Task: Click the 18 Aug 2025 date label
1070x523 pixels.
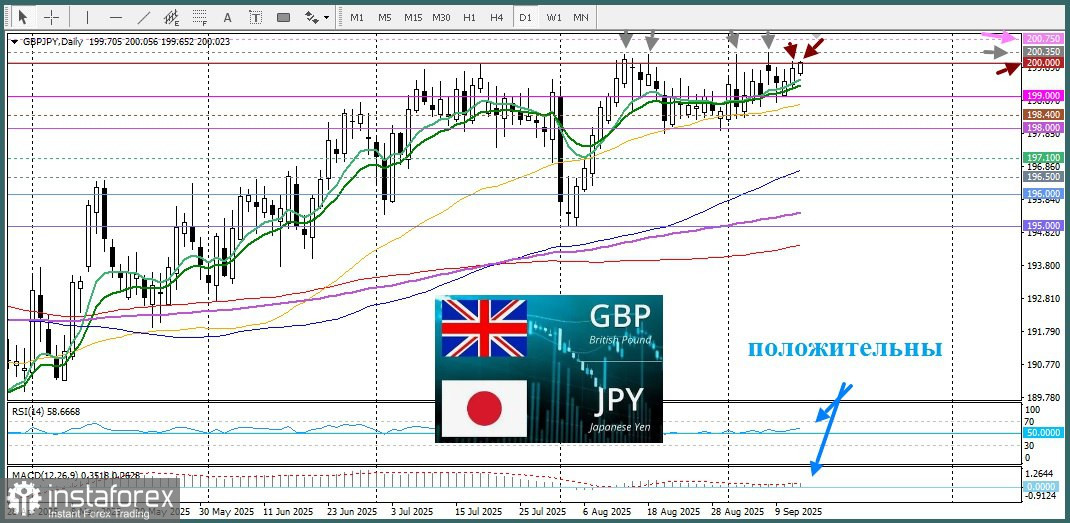Action: 673,511
